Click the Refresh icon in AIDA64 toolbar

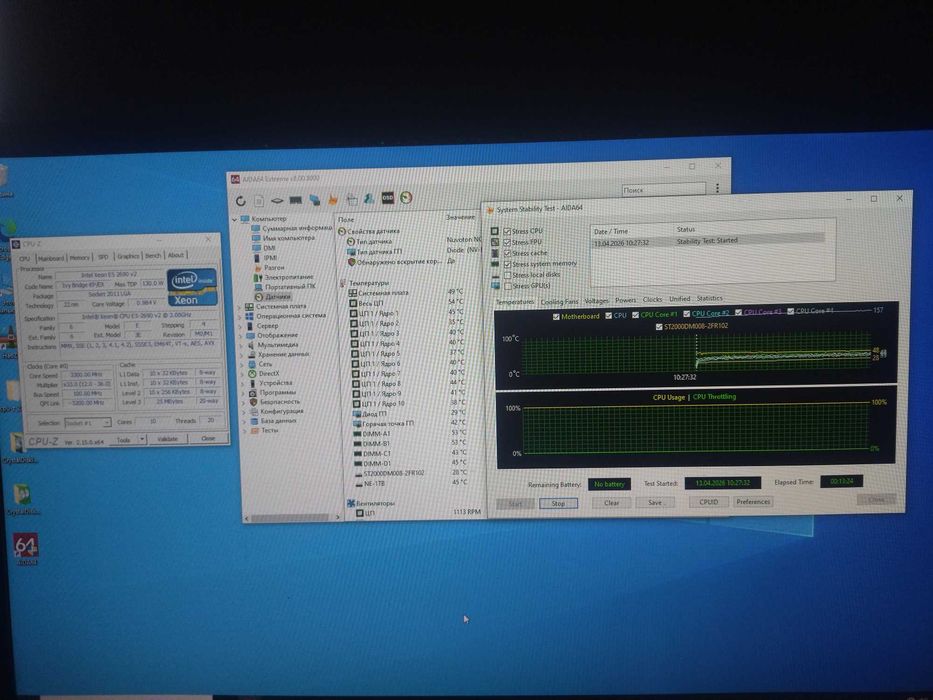pyautogui.click(x=240, y=201)
